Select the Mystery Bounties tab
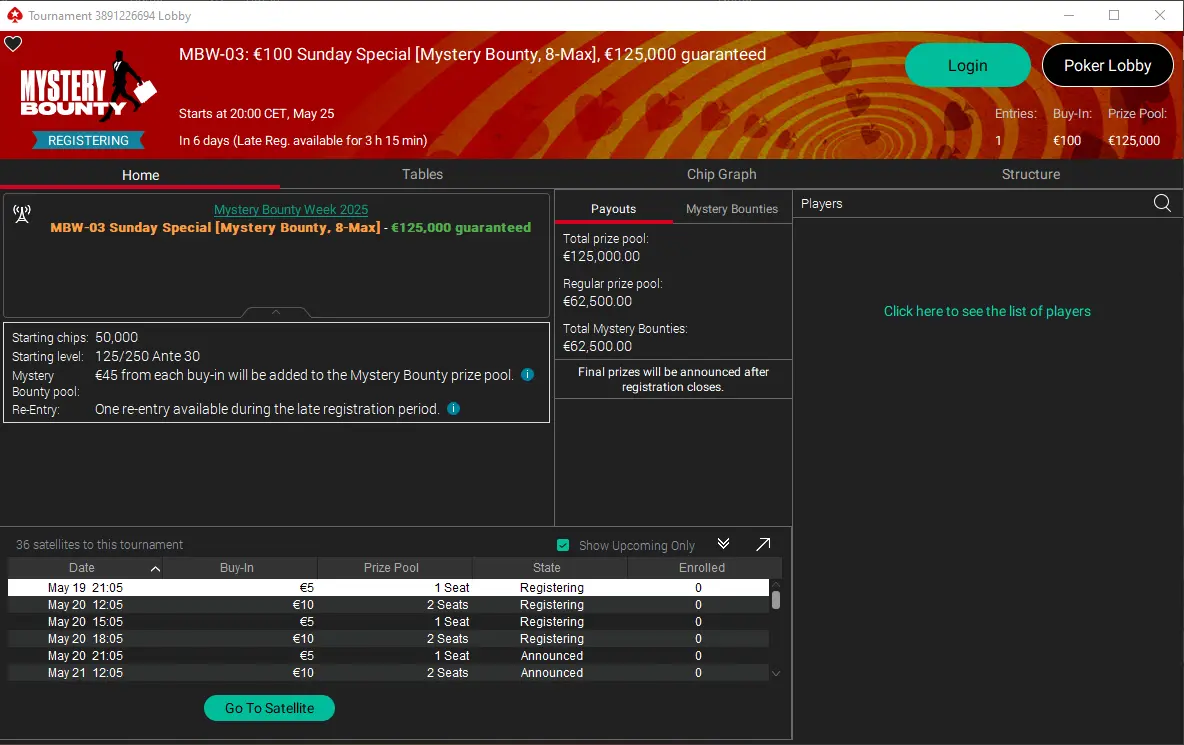This screenshot has width=1184, height=745. [732, 209]
